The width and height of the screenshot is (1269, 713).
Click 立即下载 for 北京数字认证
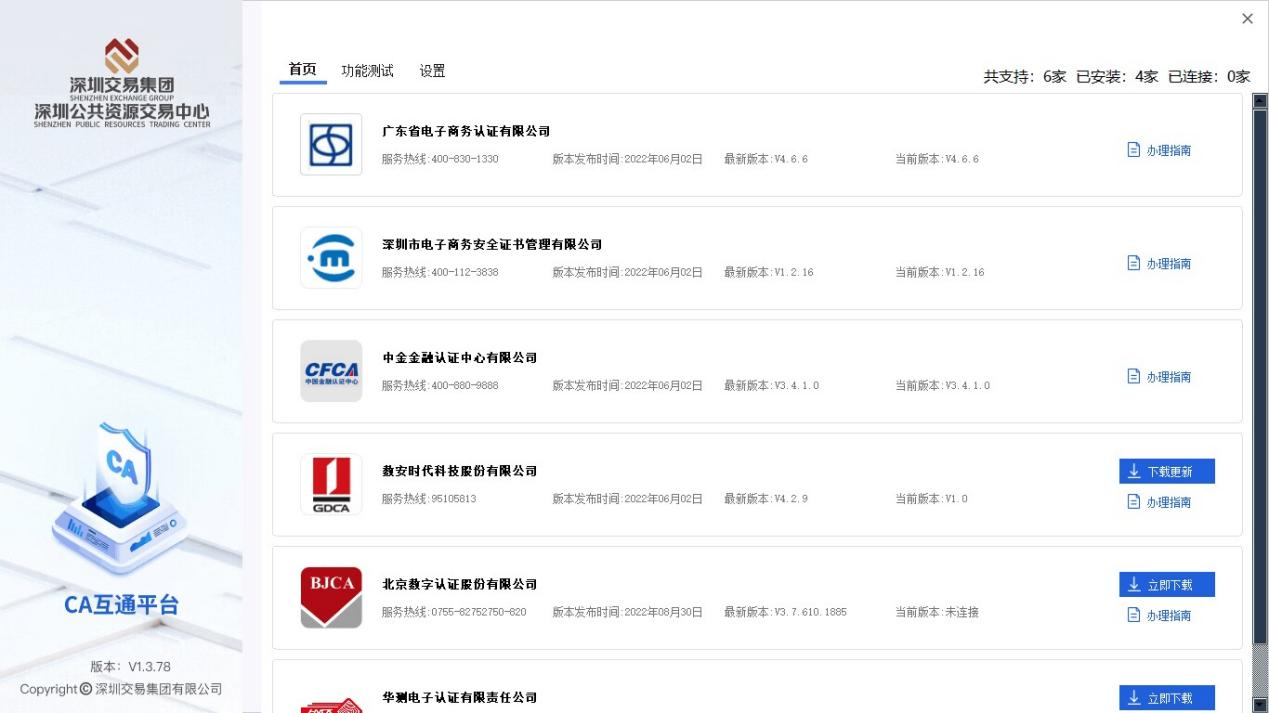[x=1166, y=585]
